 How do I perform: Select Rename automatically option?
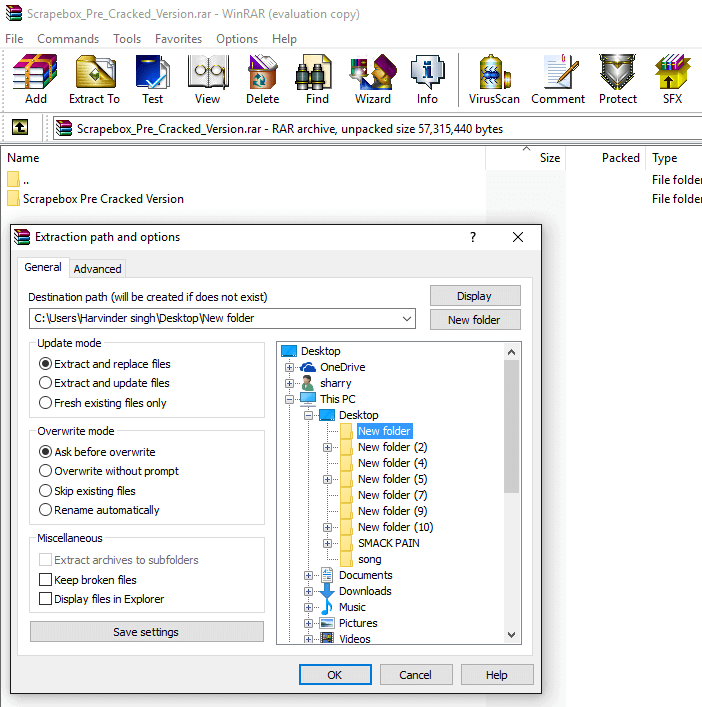(45, 510)
